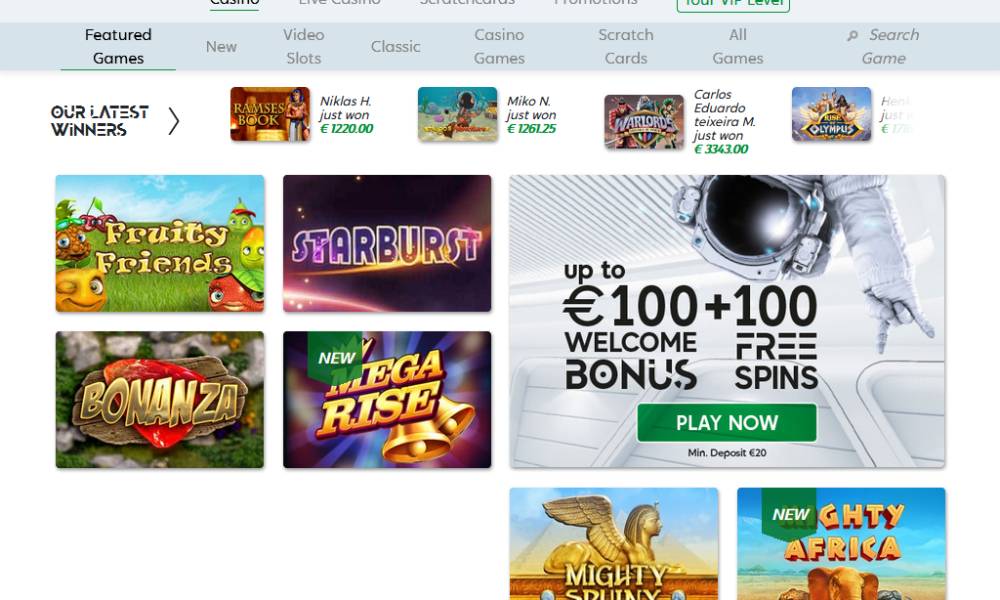Launch the Starburst game tile
1000x600 pixels.
coord(387,244)
